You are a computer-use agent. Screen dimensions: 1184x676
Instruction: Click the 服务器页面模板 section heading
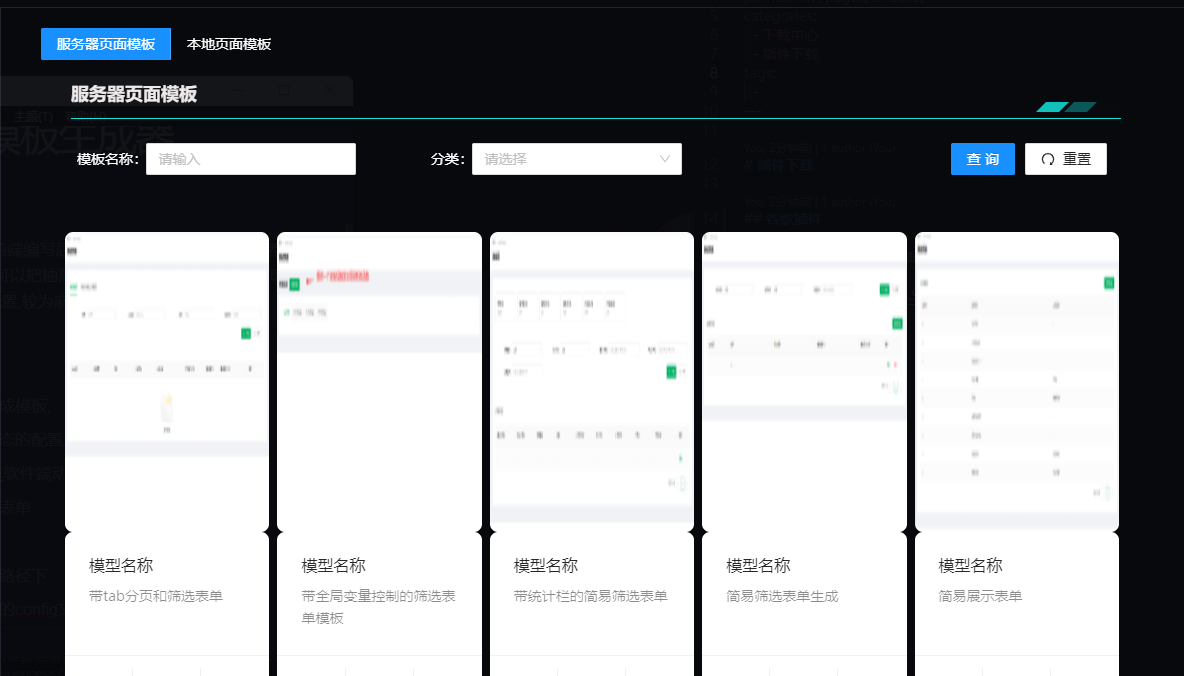click(134, 94)
